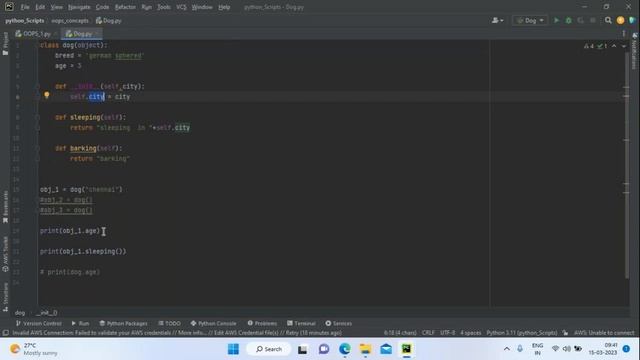640x360 pixels.
Task: Open the Navigate menu
Action: click(x=79, y=7)
